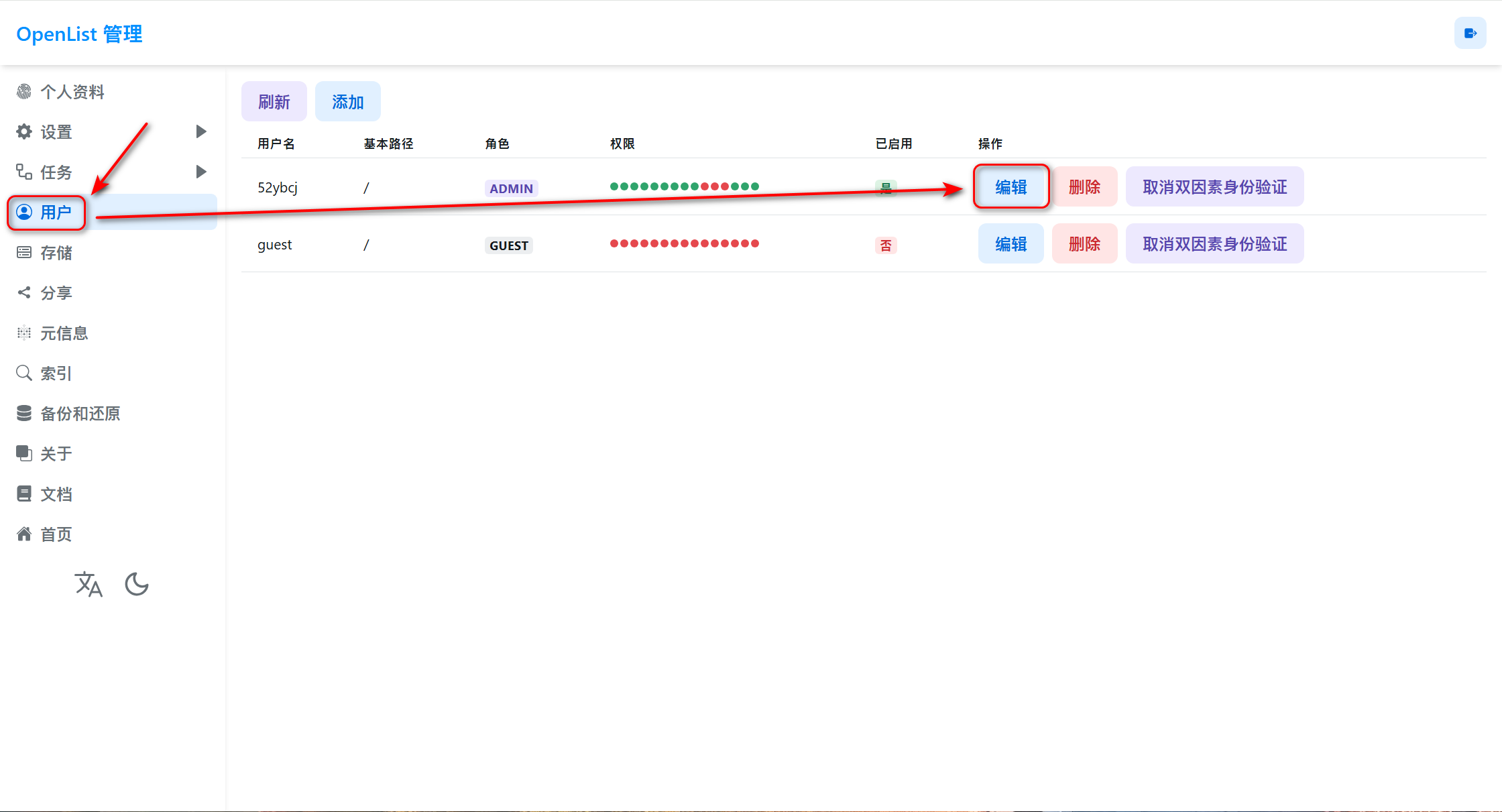Open the 个人资料 profile section
Viewport: 1502px width, 812px height.
[72, 91]
